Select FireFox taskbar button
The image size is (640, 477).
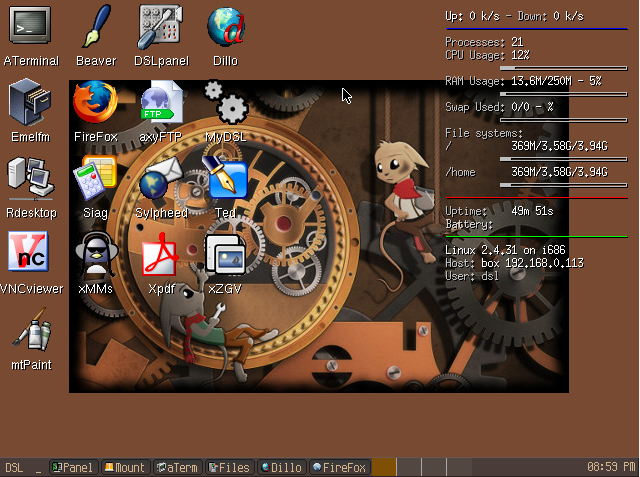coord(340,468)
